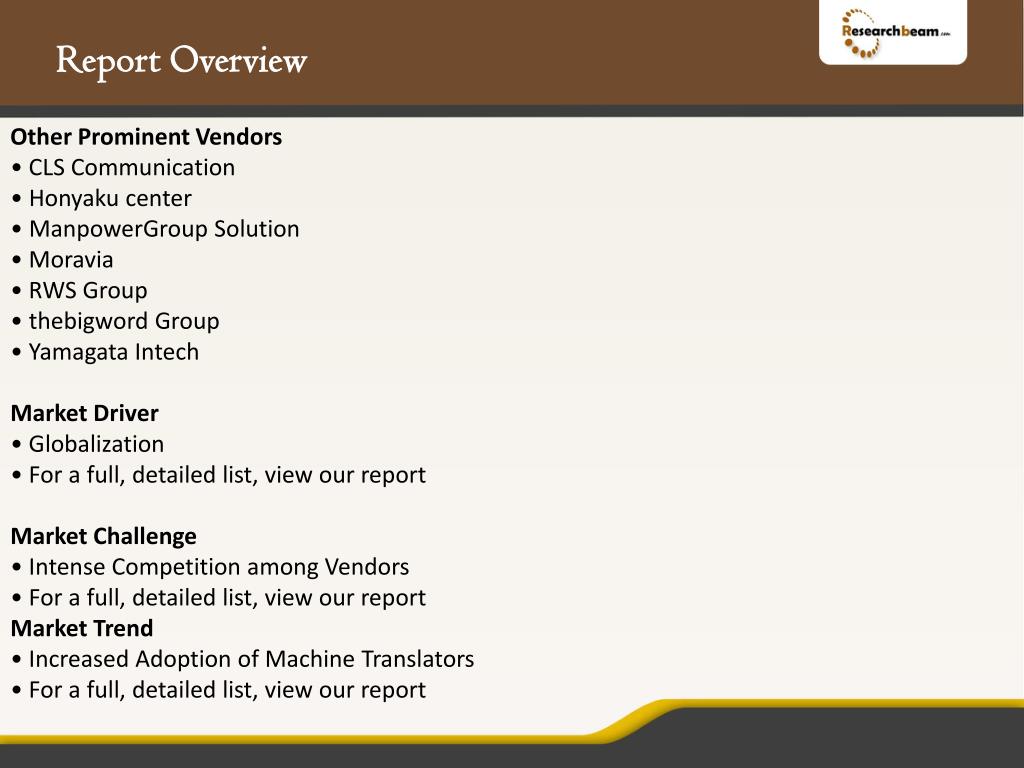This screenshot has height=768, width=1024.
Task: Click the Honyaku center bullet
Action: (x=102, y=199)
